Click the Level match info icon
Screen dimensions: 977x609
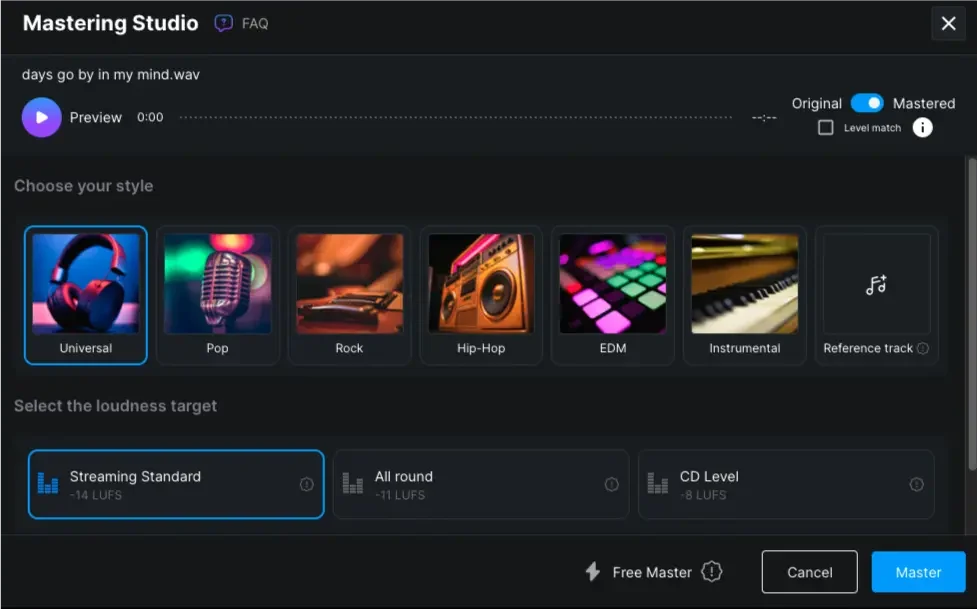922,127
